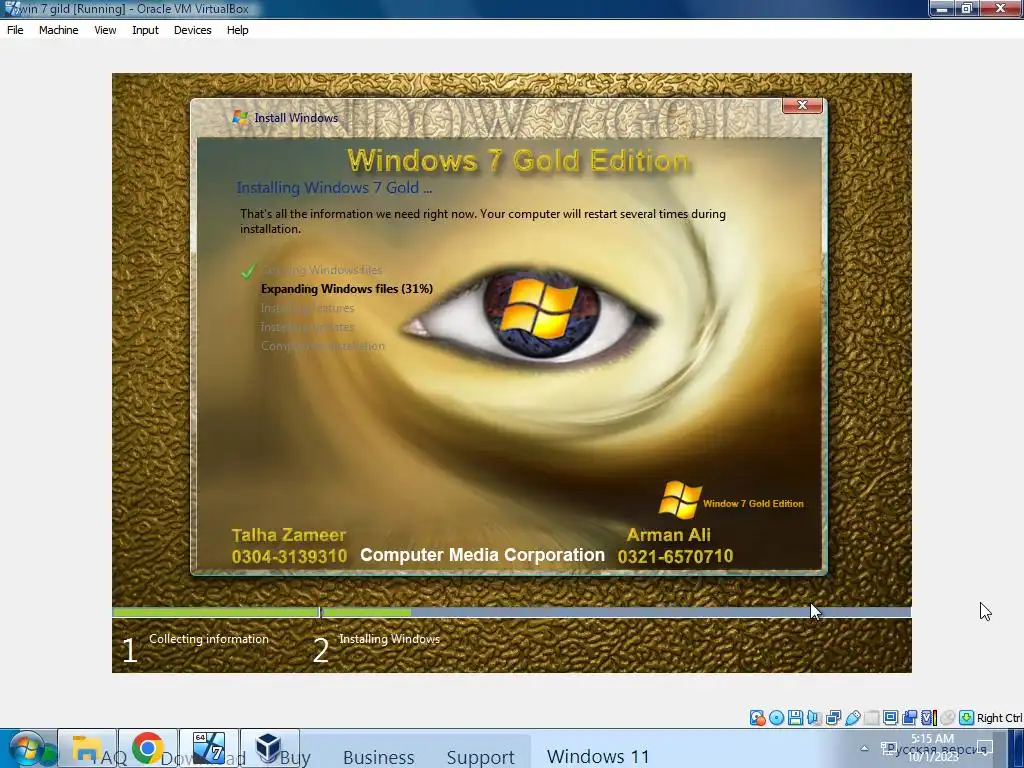This screenshot has width=1024, height=768.
Task: Click the Expanding Windows files (31%) step
Action: [347, 289]
